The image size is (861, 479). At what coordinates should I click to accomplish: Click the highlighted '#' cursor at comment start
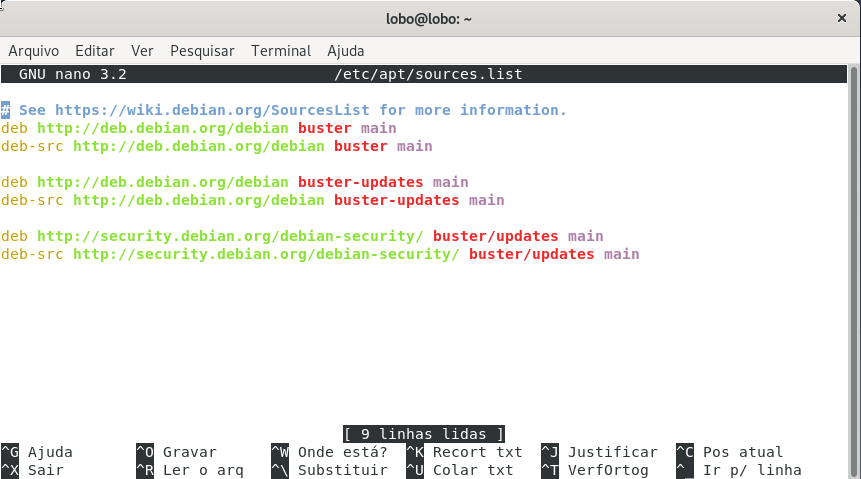point(5,110)
